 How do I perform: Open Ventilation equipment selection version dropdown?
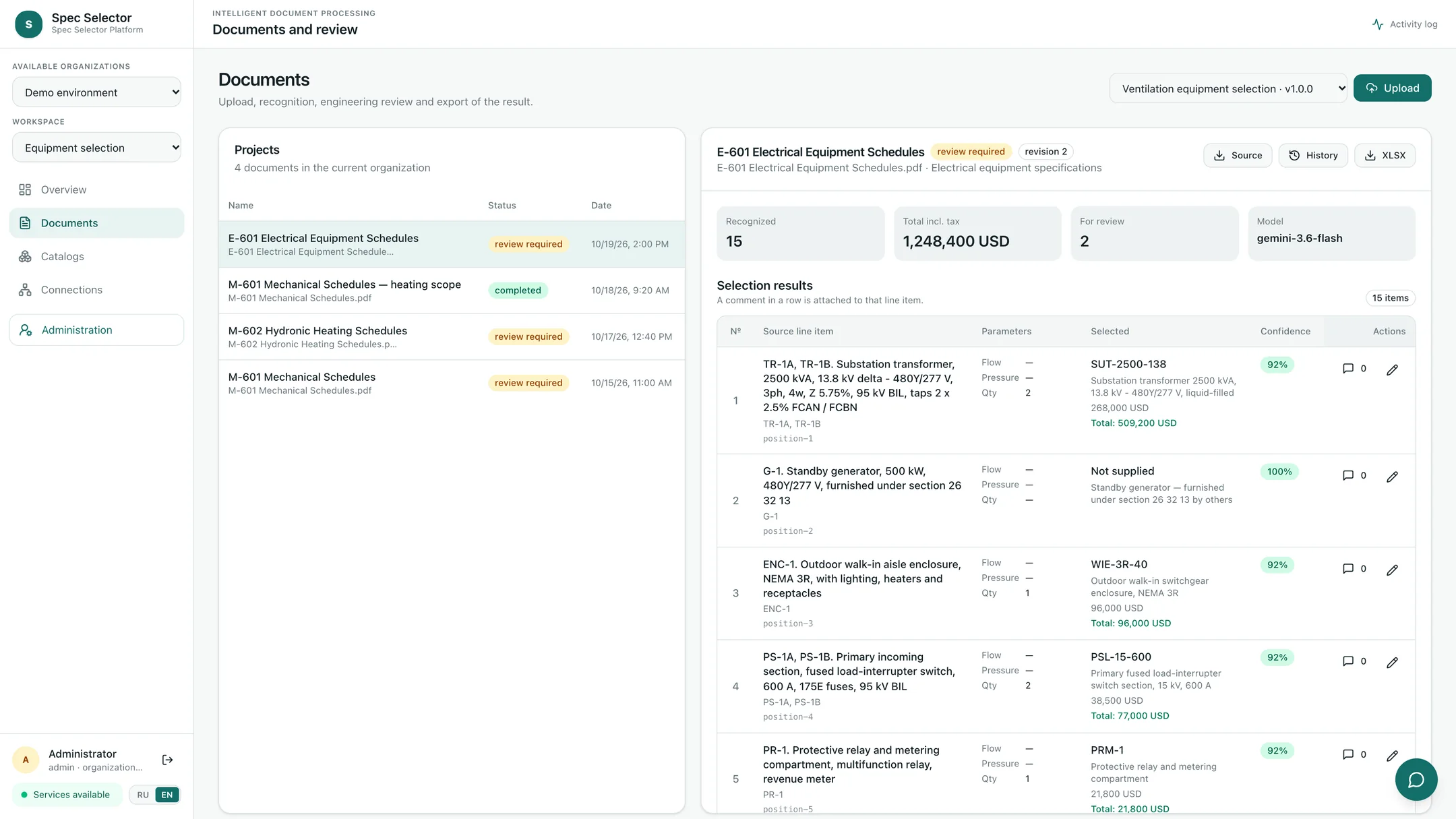coord(1228,88)
